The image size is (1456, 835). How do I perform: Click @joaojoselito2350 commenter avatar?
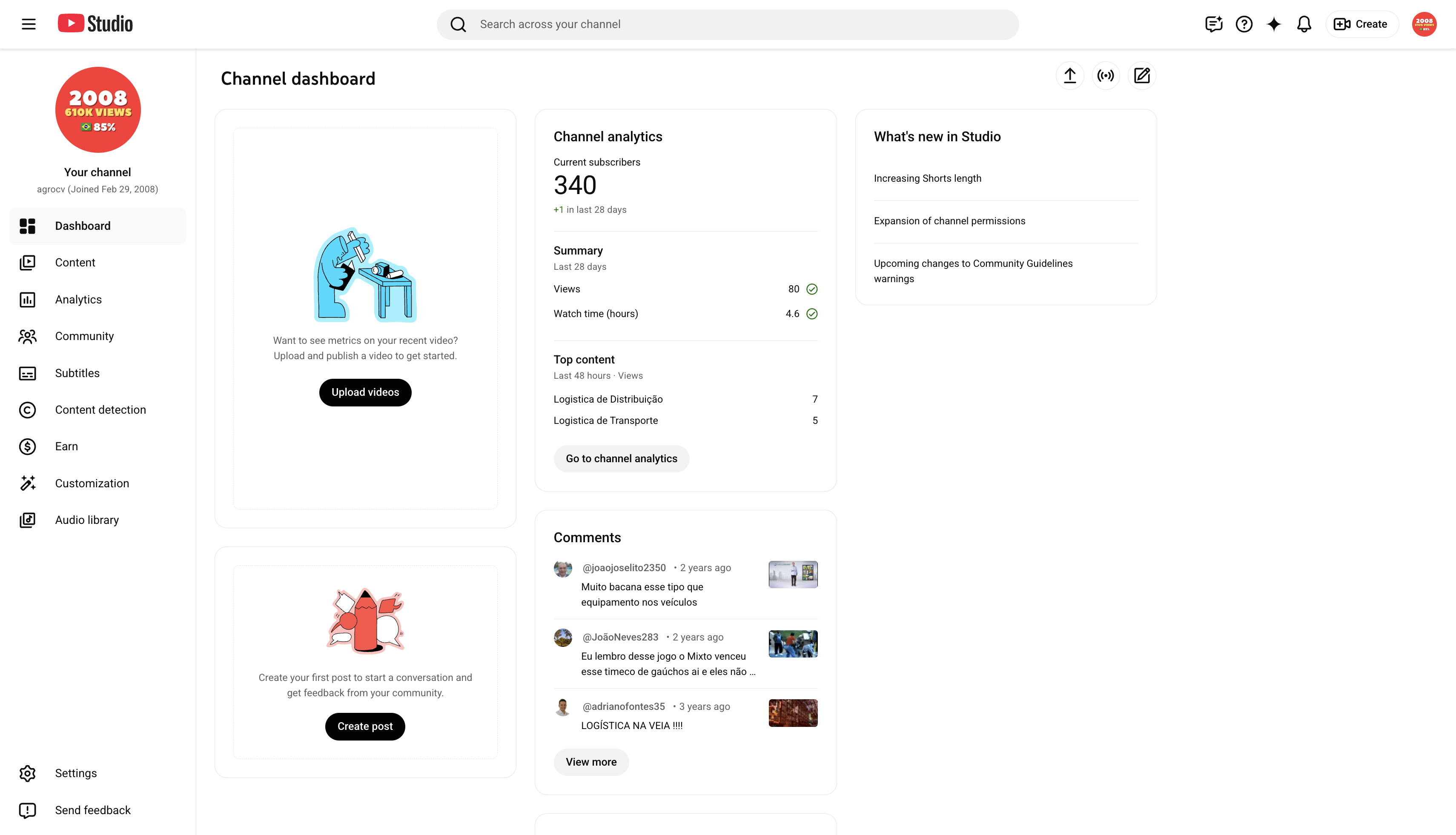[563, 568]
